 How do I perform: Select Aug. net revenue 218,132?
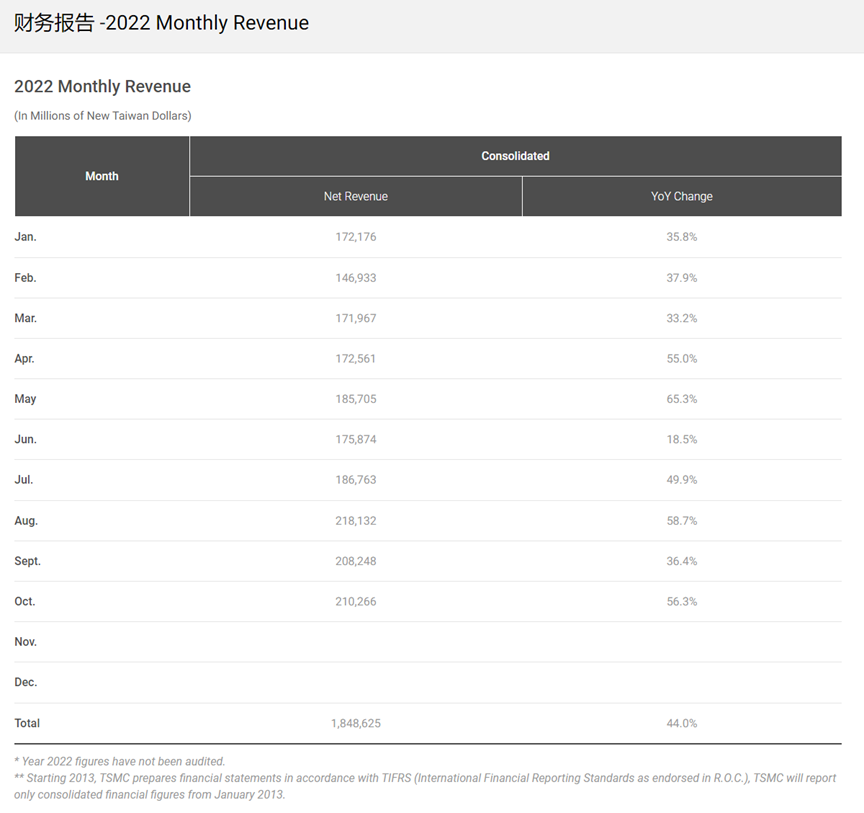point(355,521)
